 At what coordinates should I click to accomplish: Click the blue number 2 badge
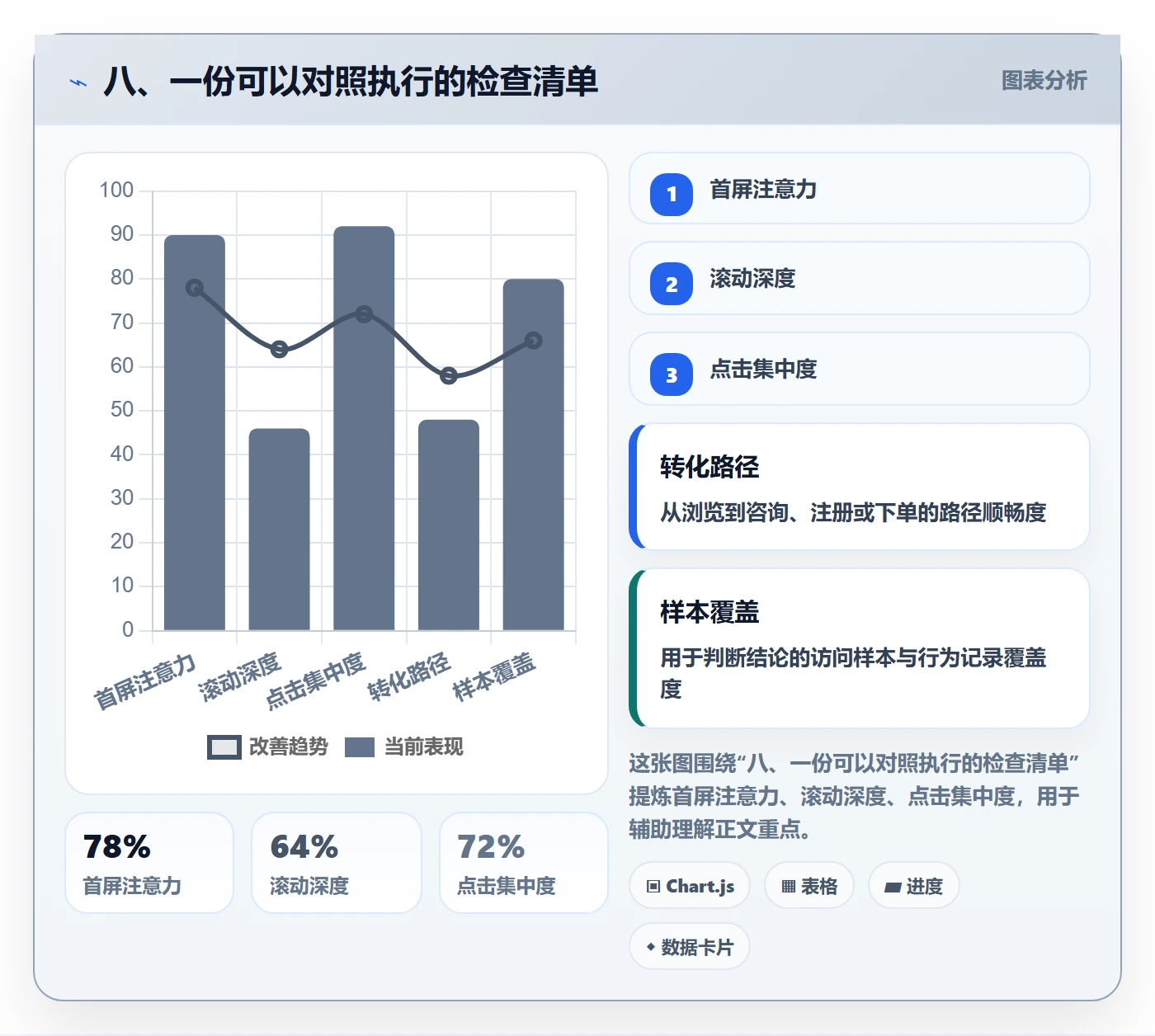click(672, 284)
